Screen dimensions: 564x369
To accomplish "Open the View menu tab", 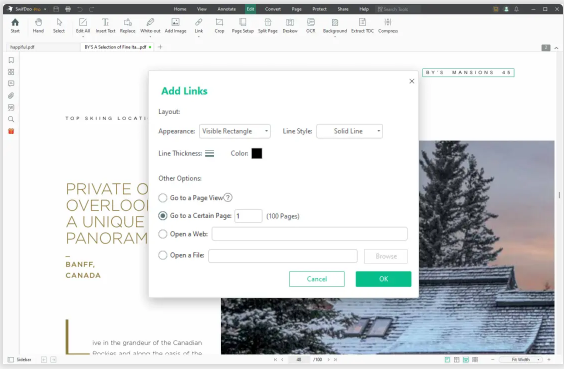I will (x=202, y=9).
